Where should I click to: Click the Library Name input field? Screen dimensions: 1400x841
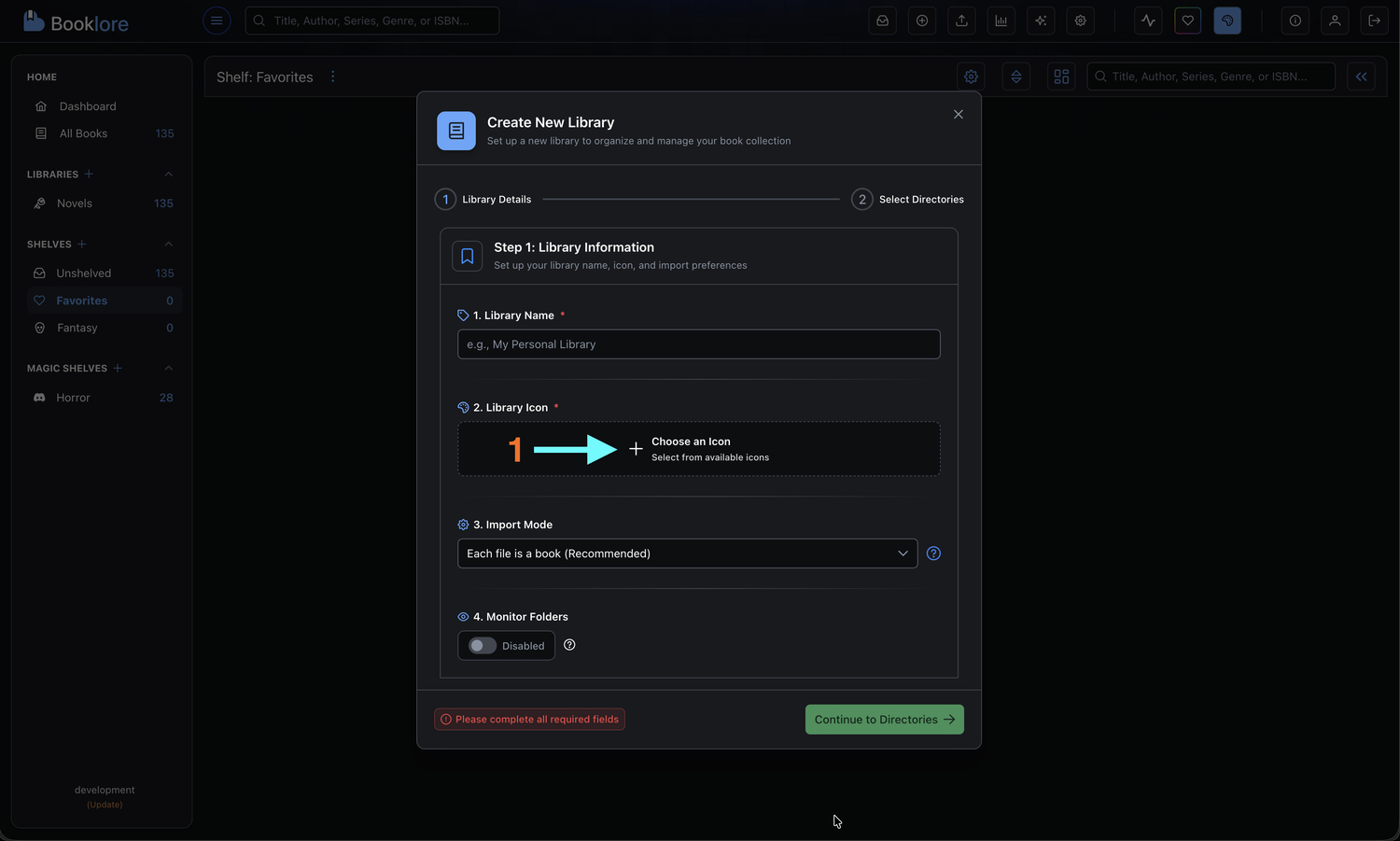[x=698, y=343]
